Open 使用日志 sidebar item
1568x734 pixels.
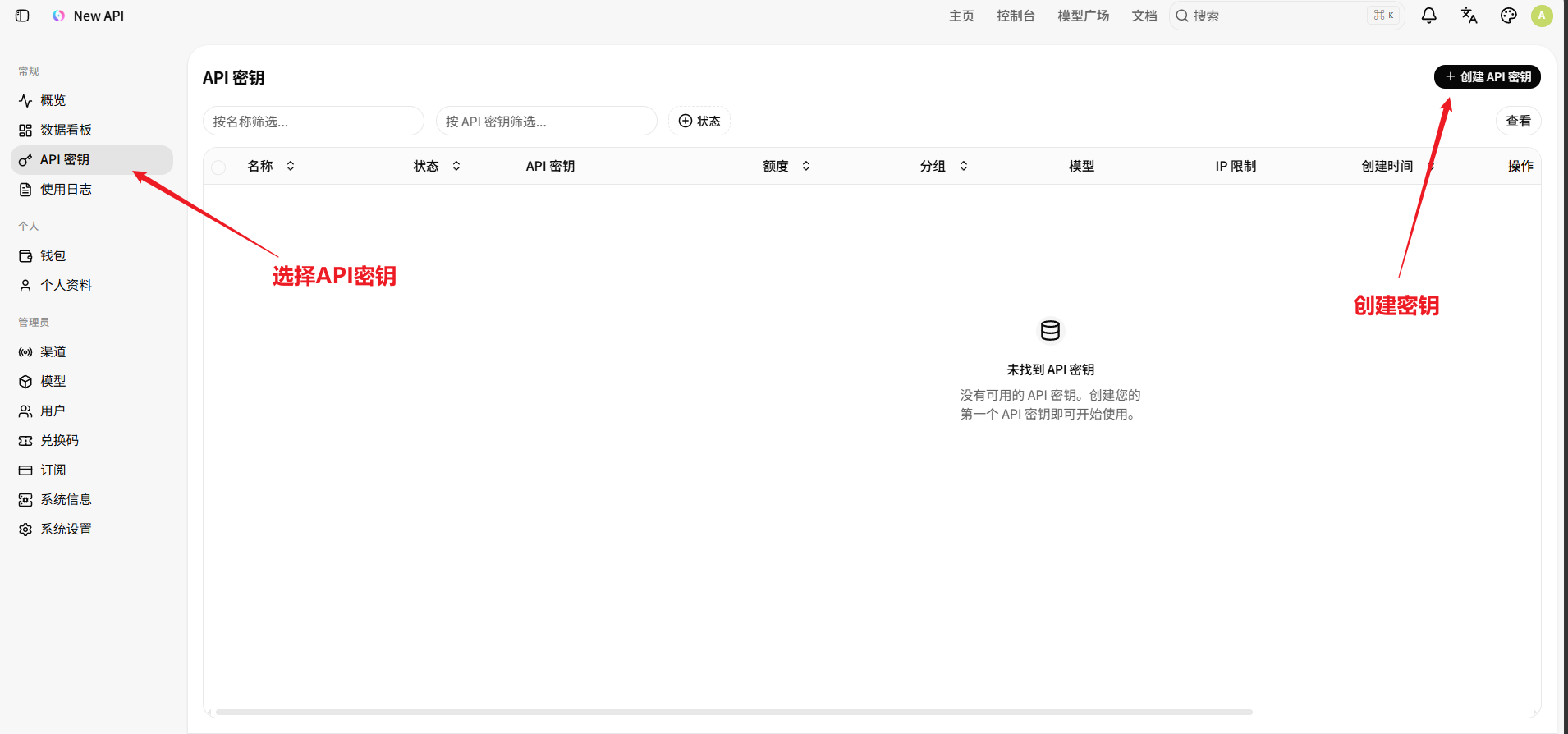pos(92,189)
